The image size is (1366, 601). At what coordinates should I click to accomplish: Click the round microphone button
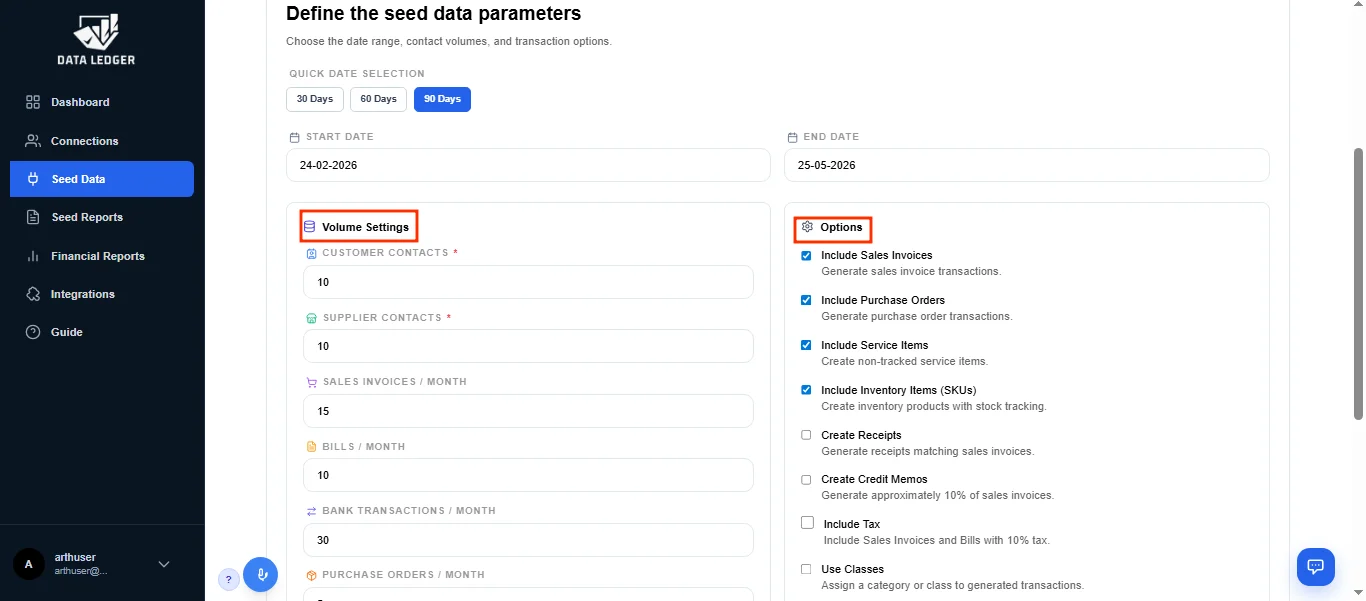coord(260,575)
